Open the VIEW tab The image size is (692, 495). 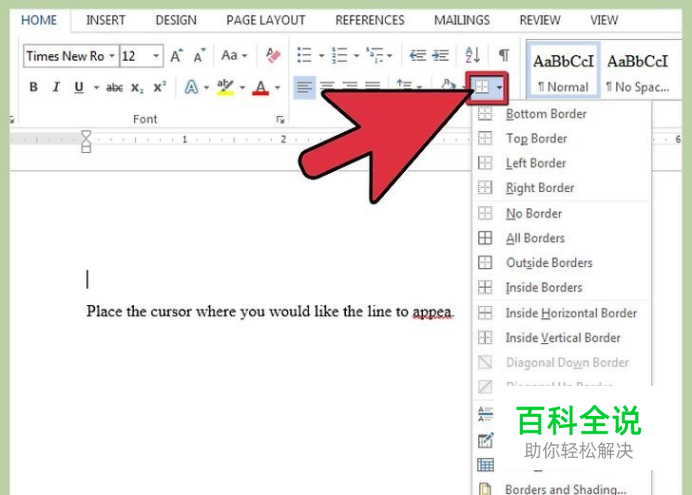[x=604, y=20]
